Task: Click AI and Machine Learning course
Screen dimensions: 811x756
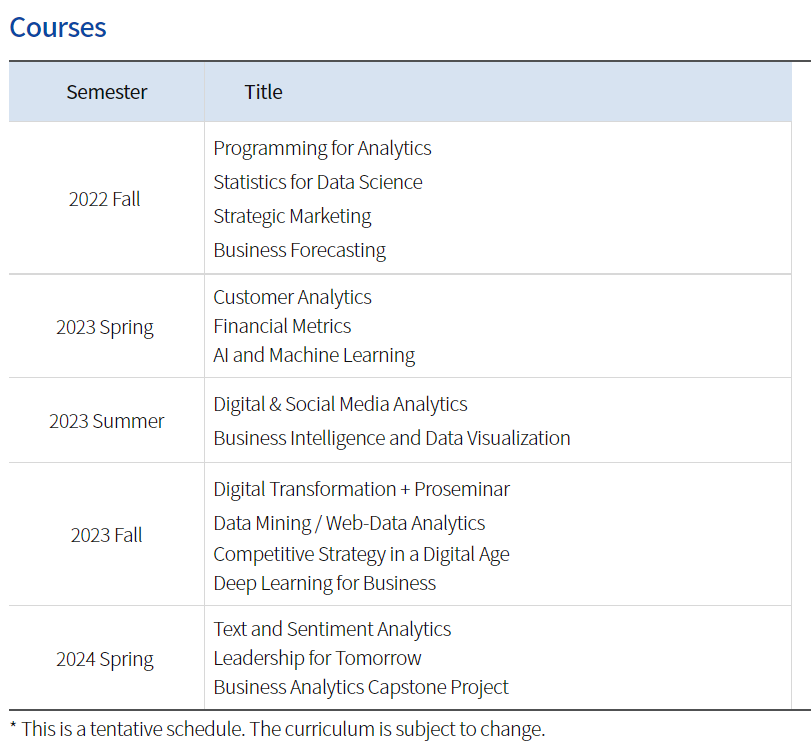Action: (x=314, y=355)
